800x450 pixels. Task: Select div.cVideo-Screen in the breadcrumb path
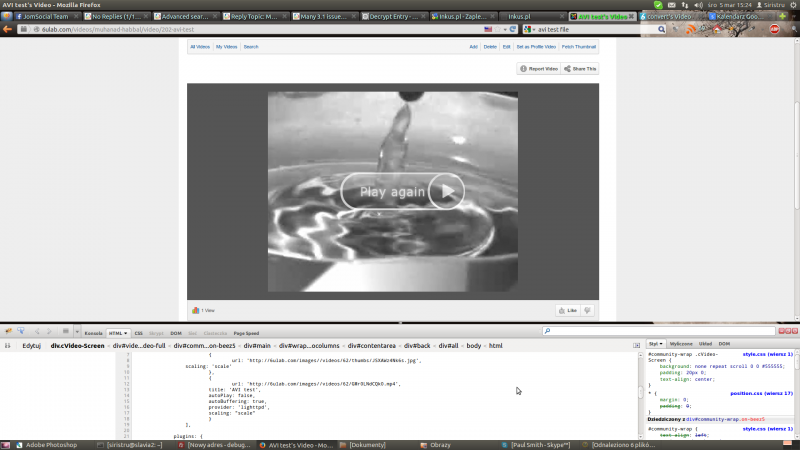pos(77,345)
